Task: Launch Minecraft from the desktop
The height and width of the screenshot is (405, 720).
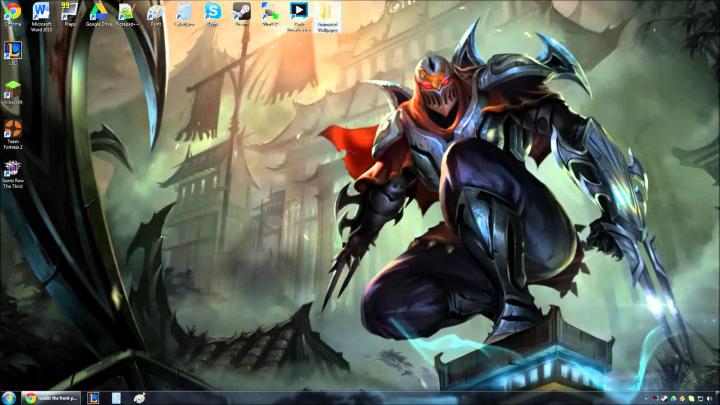Action: (12, 93)
